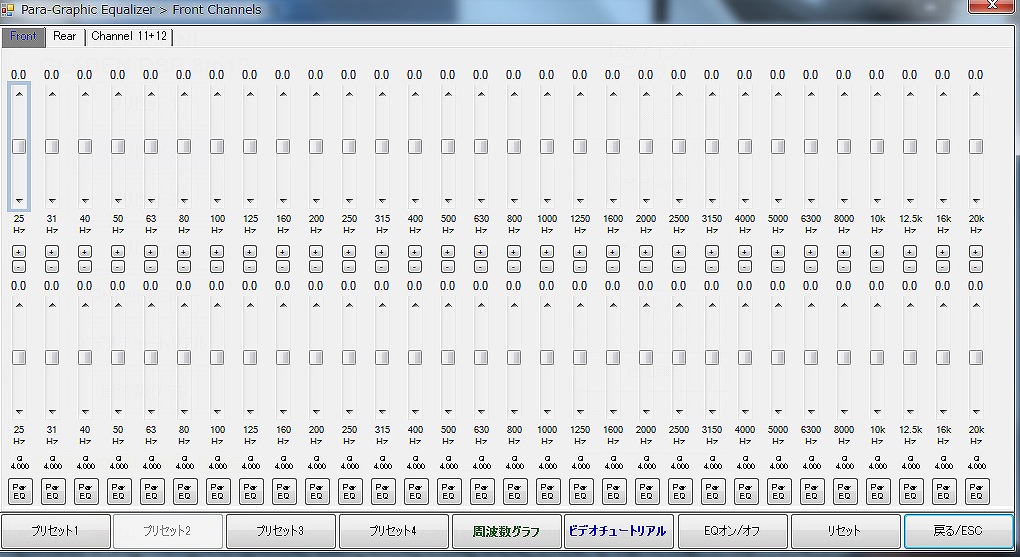Click the plus button for the 25 Hz band
1020x557 pixels.
click(19, 251)
